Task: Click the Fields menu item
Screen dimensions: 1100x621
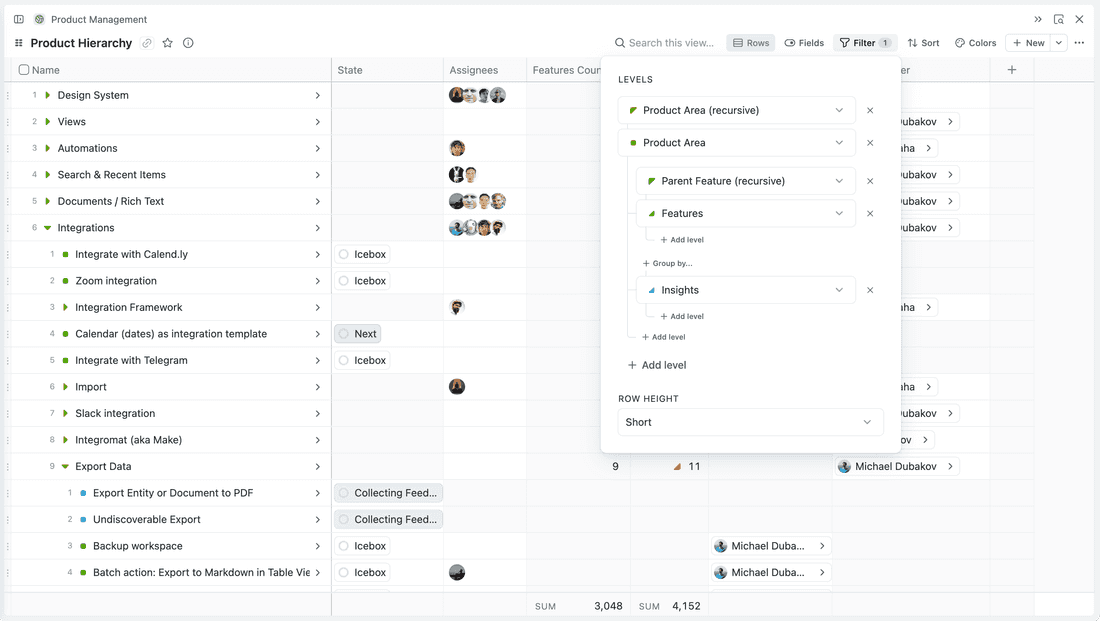Action: [x=804, y=42]
